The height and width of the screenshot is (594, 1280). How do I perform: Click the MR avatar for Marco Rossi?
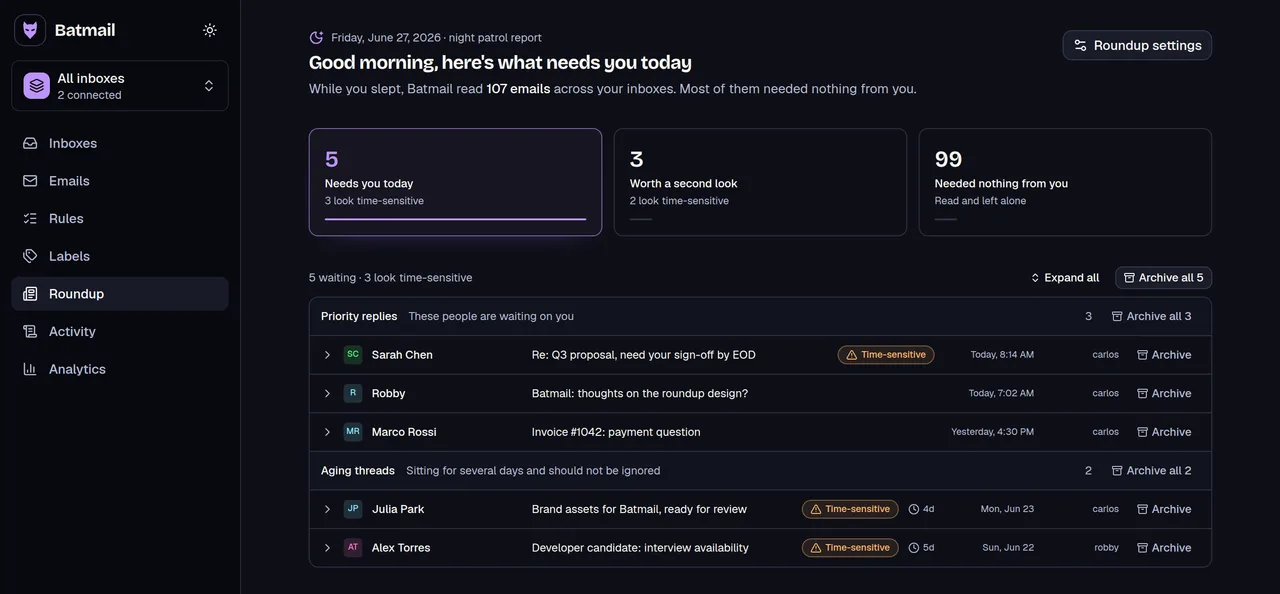point(353,432)
